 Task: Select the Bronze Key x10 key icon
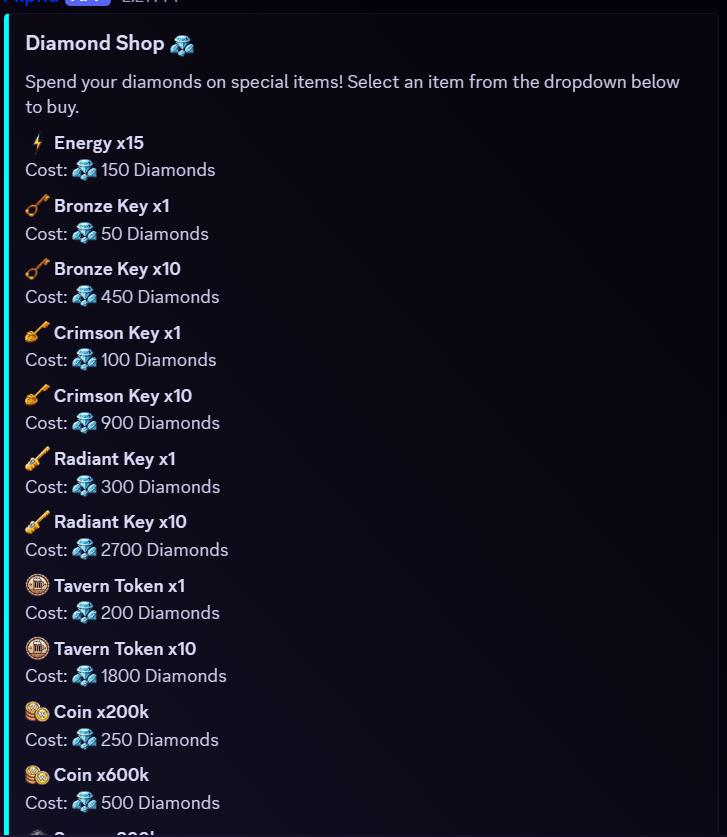37,269
